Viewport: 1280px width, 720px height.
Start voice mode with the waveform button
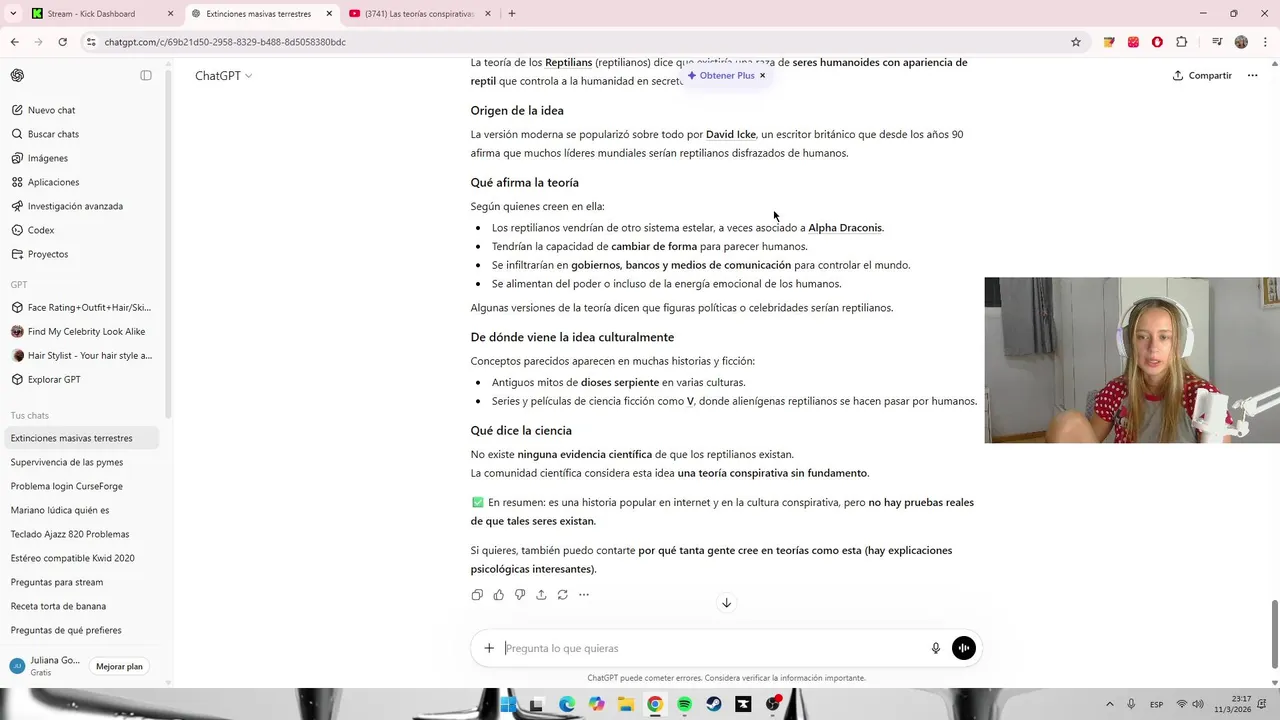964,648
